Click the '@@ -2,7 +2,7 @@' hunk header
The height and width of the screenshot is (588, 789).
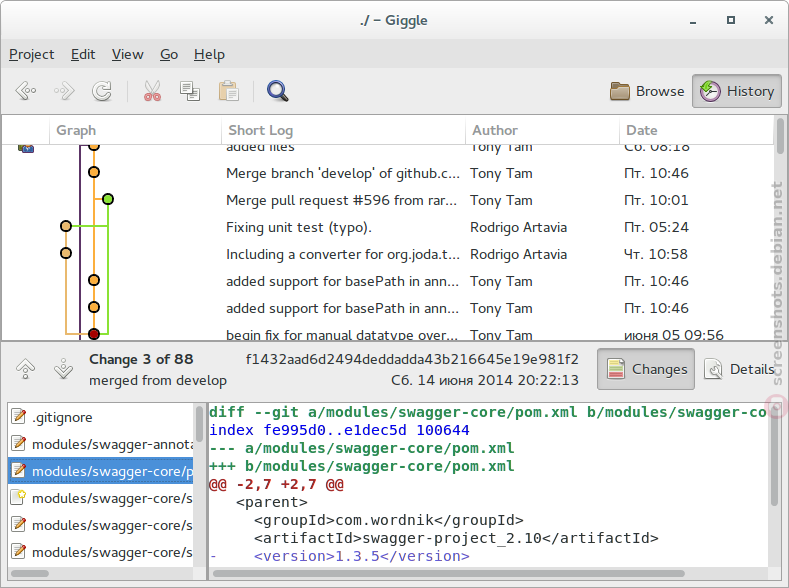276,484
